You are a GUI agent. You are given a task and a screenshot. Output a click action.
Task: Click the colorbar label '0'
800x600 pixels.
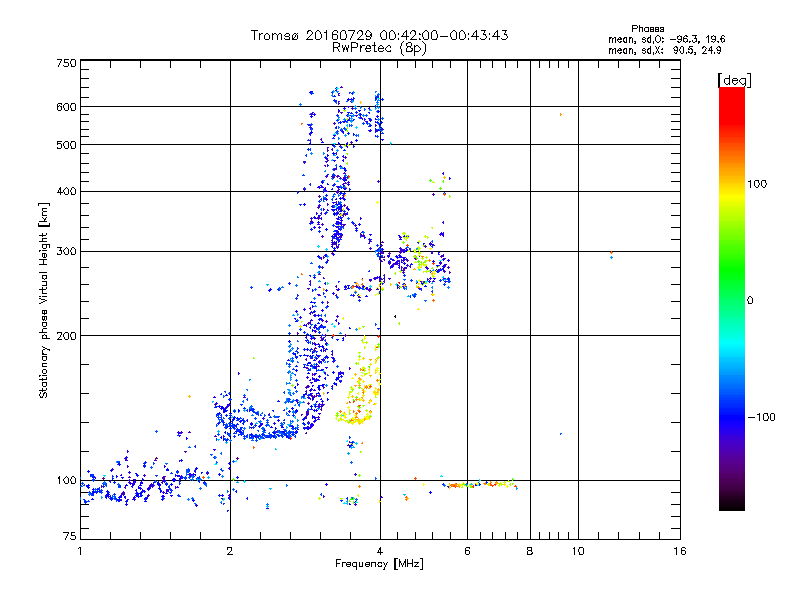750,301
